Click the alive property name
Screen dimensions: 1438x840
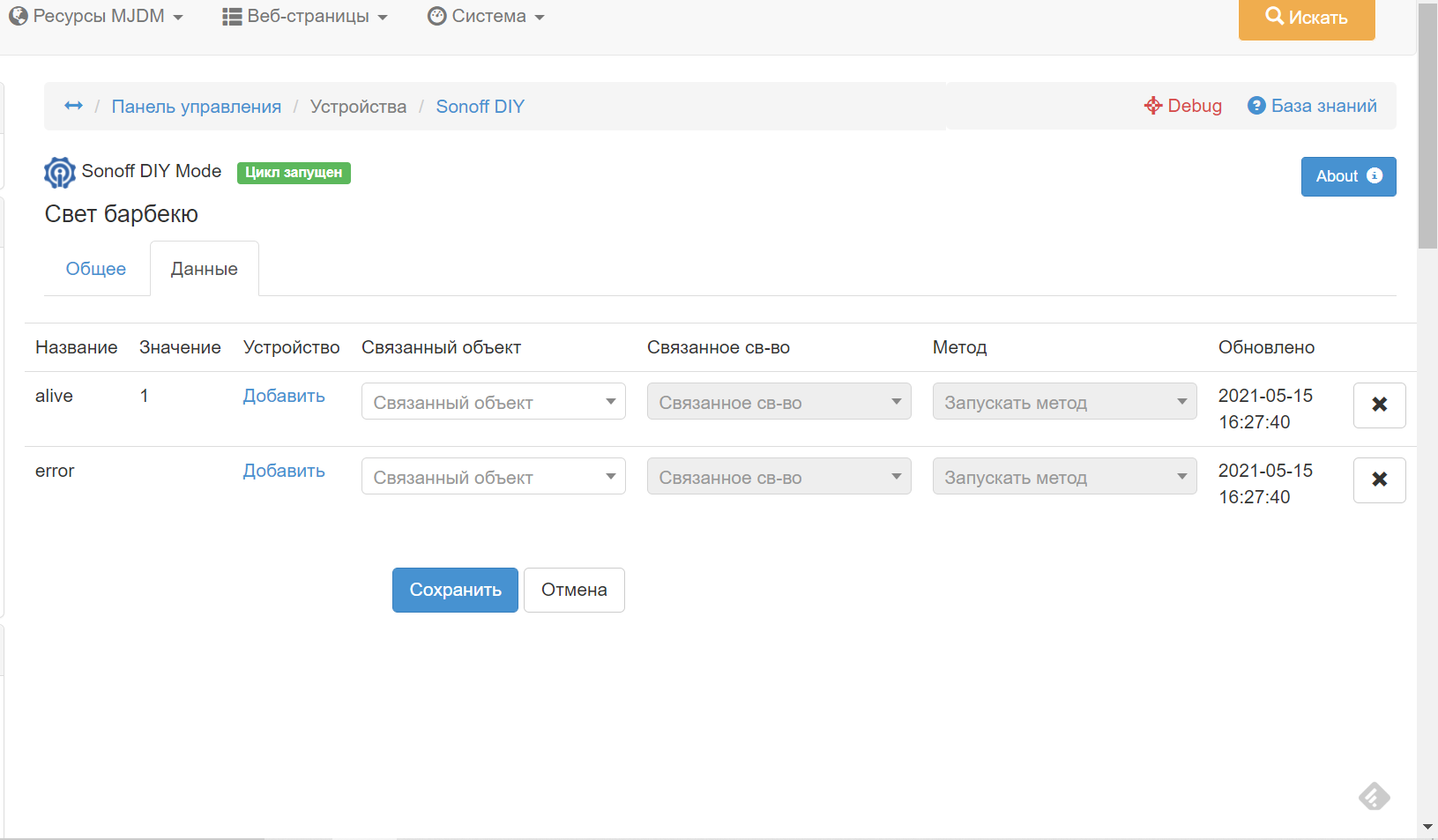(54, 396)
